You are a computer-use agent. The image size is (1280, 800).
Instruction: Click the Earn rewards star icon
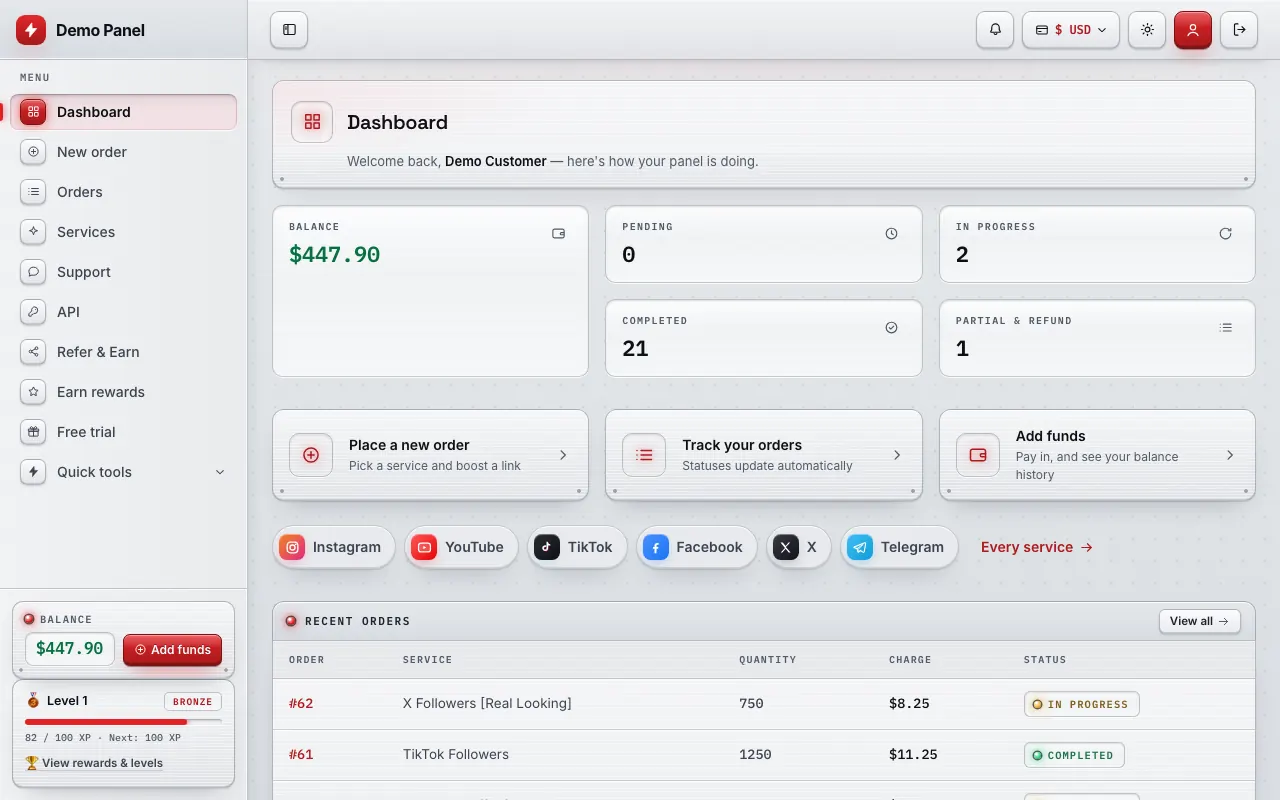click(x=33, y=392)
